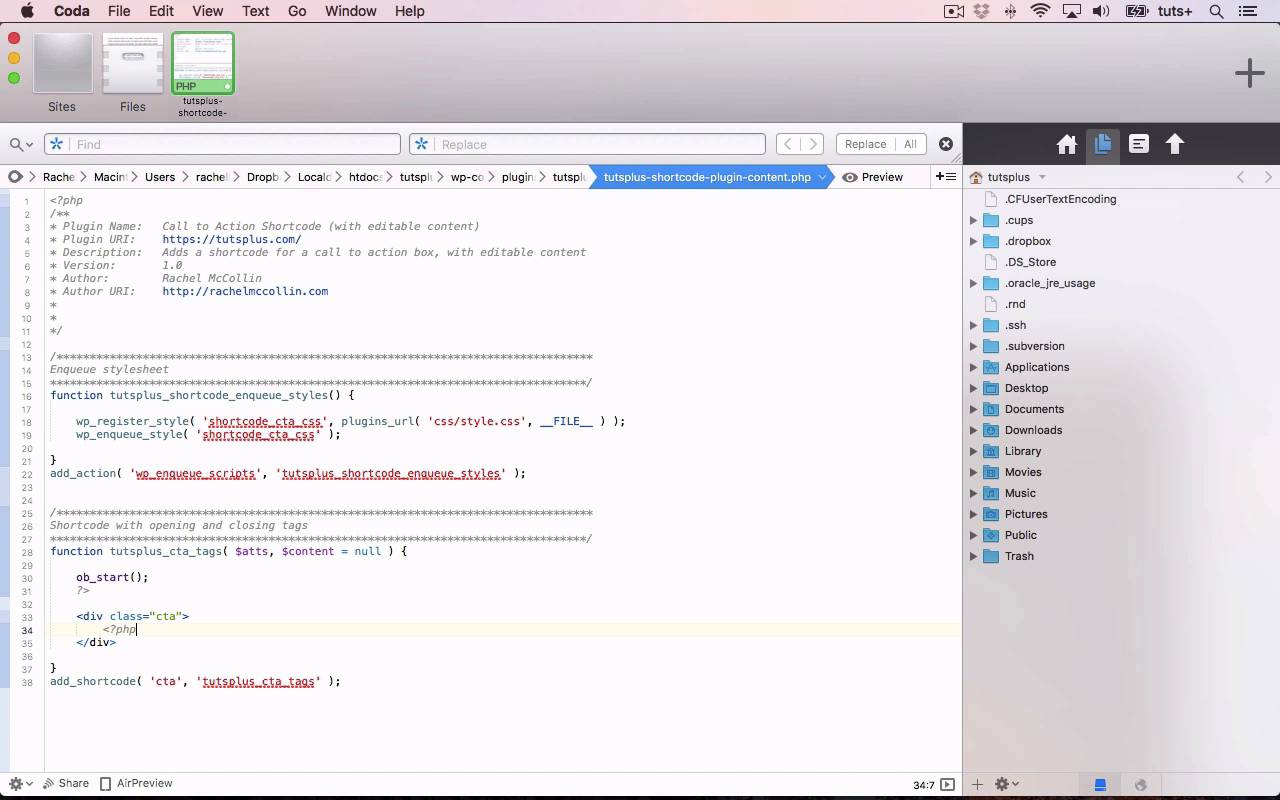This screenshot has height=800, width=1280.
Task: Switch sidebar to Files browser icon
Action: tap(1103, 145)
